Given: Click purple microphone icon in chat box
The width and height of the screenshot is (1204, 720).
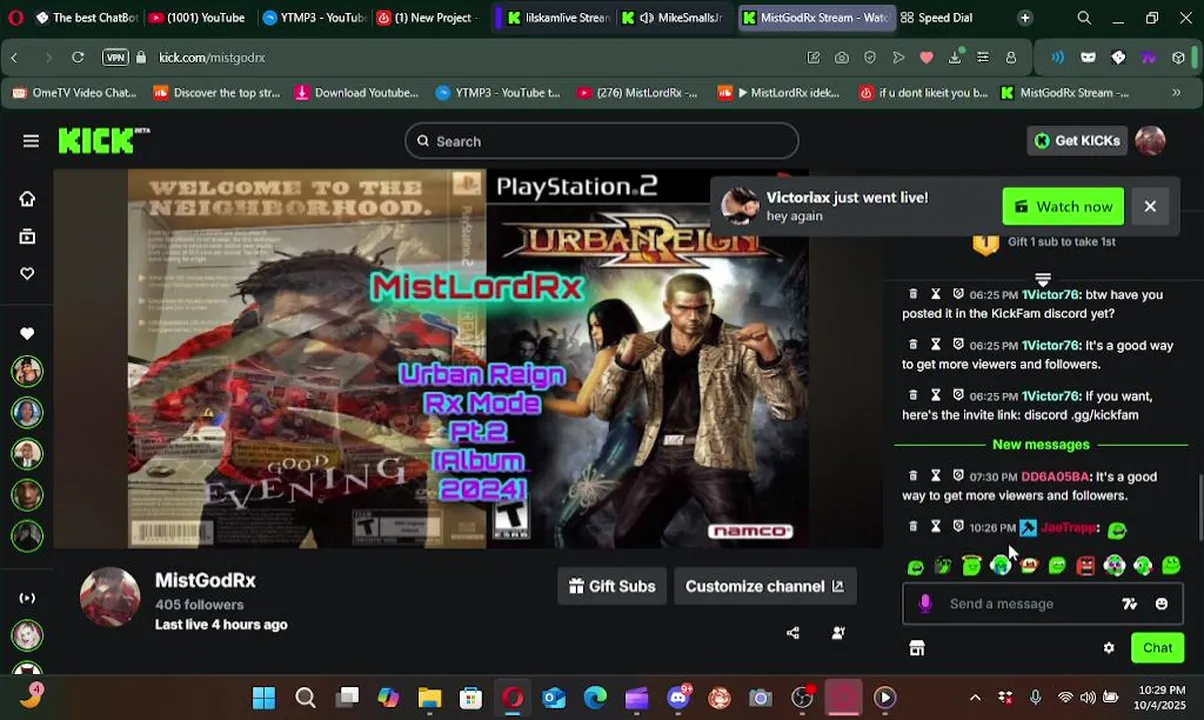Looking at the screenshot, I should tap(925, 603).
